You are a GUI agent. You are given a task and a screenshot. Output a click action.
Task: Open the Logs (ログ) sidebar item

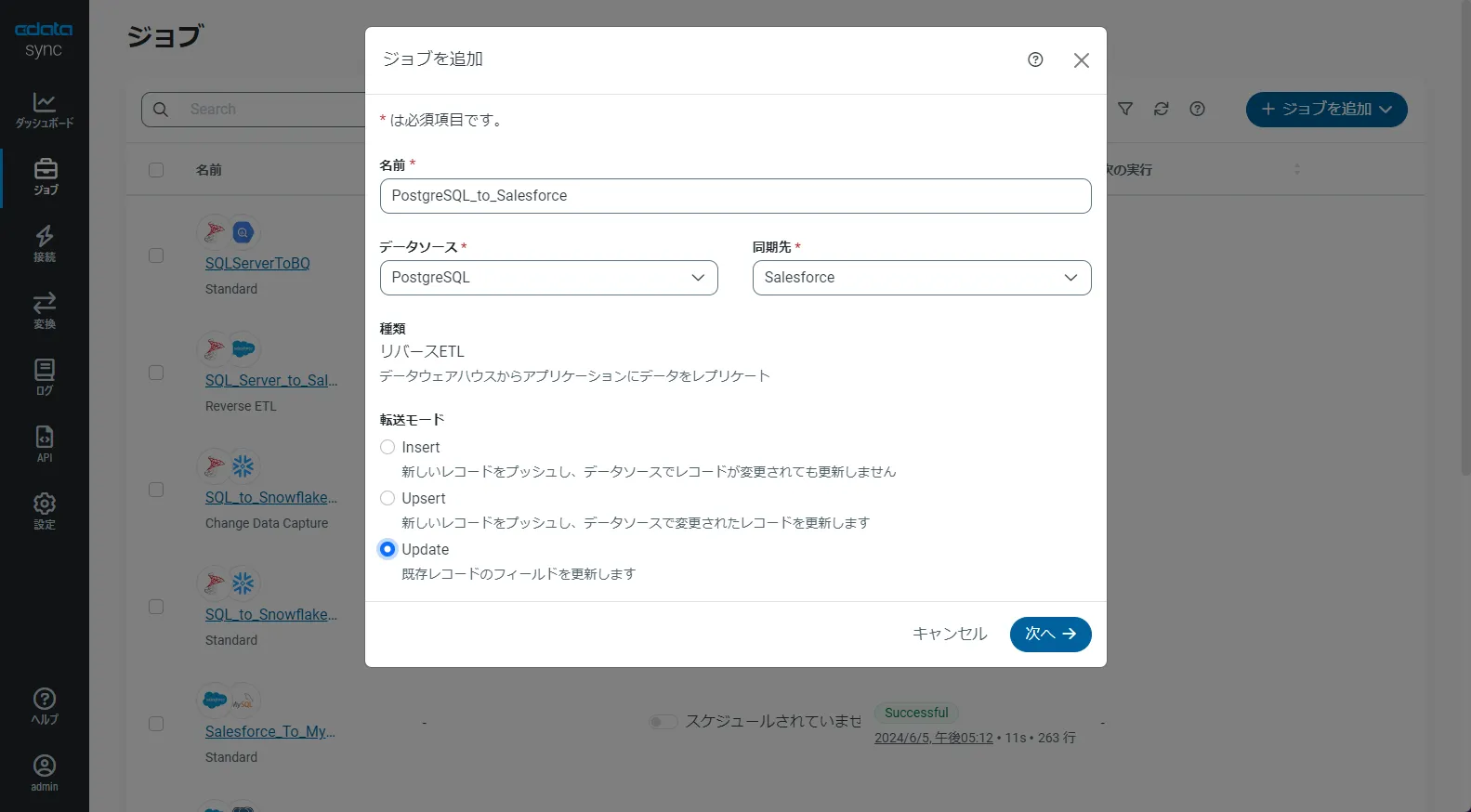(45, 378)
